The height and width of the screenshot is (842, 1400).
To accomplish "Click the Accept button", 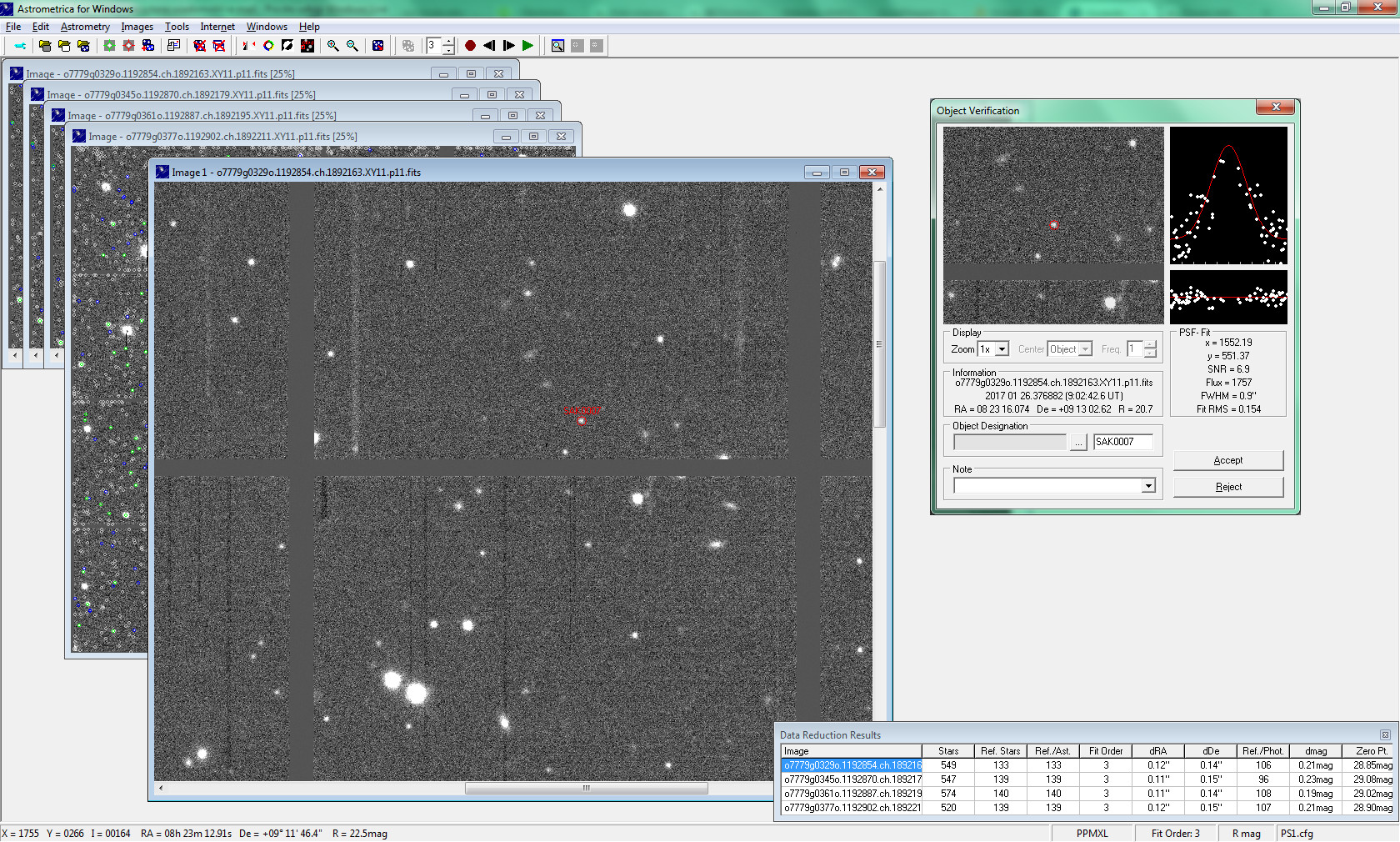I will coord(1227,460).
